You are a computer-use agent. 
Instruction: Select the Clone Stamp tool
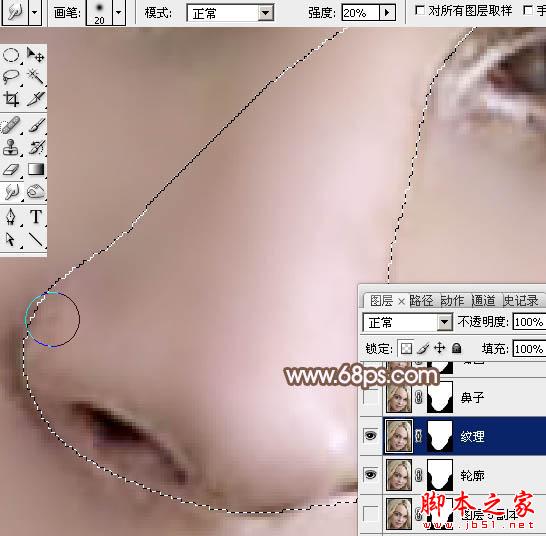point(11,147)
